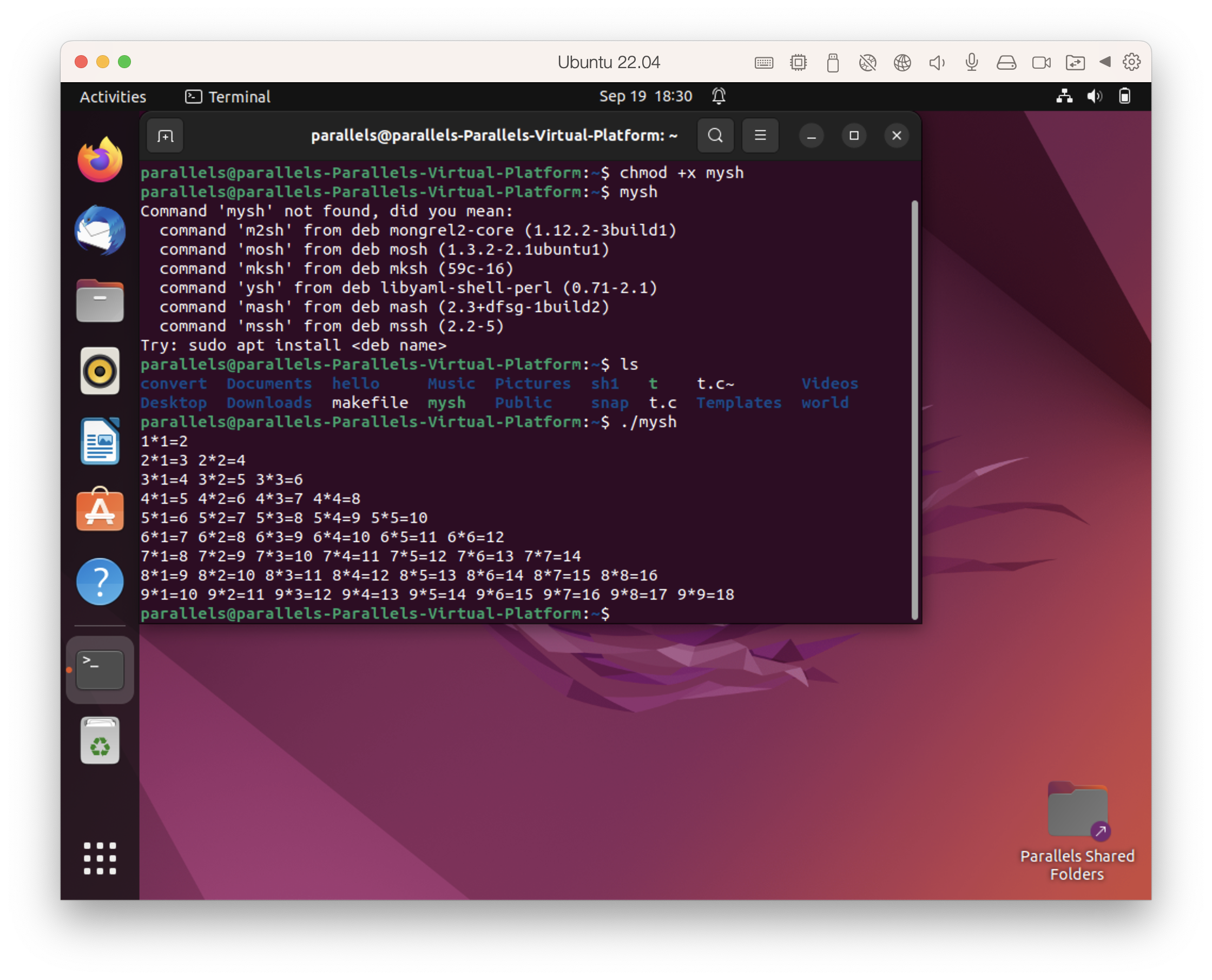This screenshot has width=1212, height=980.
Task: Launch Firefox from the dock
Action: [x=100, y=160]
